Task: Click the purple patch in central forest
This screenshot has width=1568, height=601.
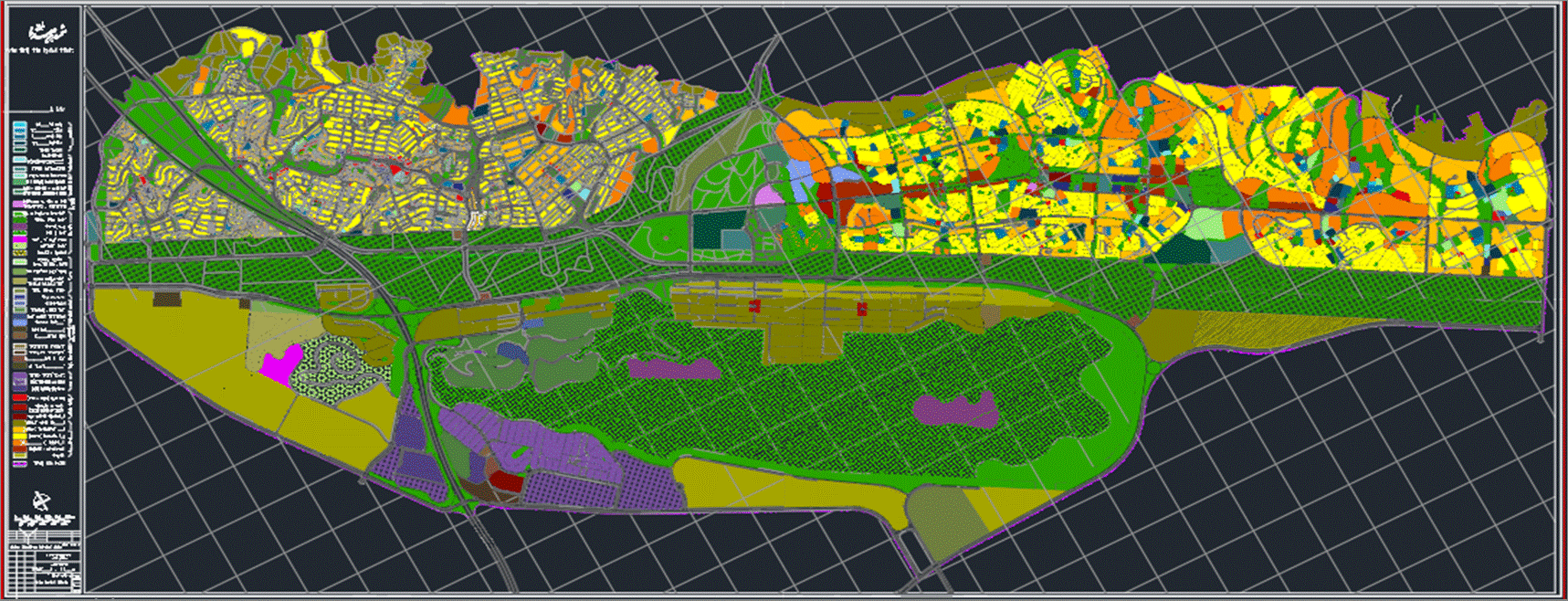Action: click(673, 368)
